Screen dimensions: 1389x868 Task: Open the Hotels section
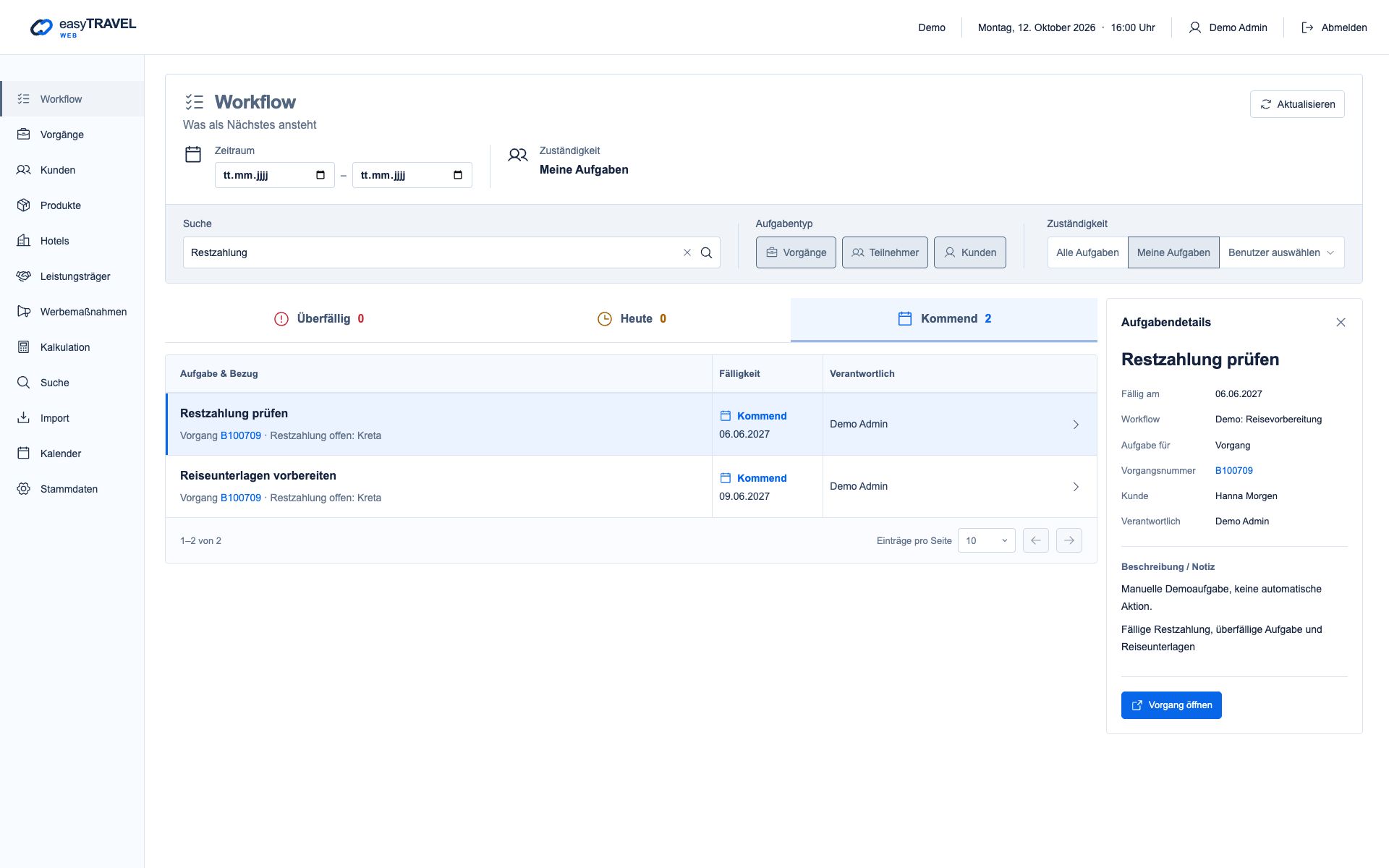(x=72, y=241)
